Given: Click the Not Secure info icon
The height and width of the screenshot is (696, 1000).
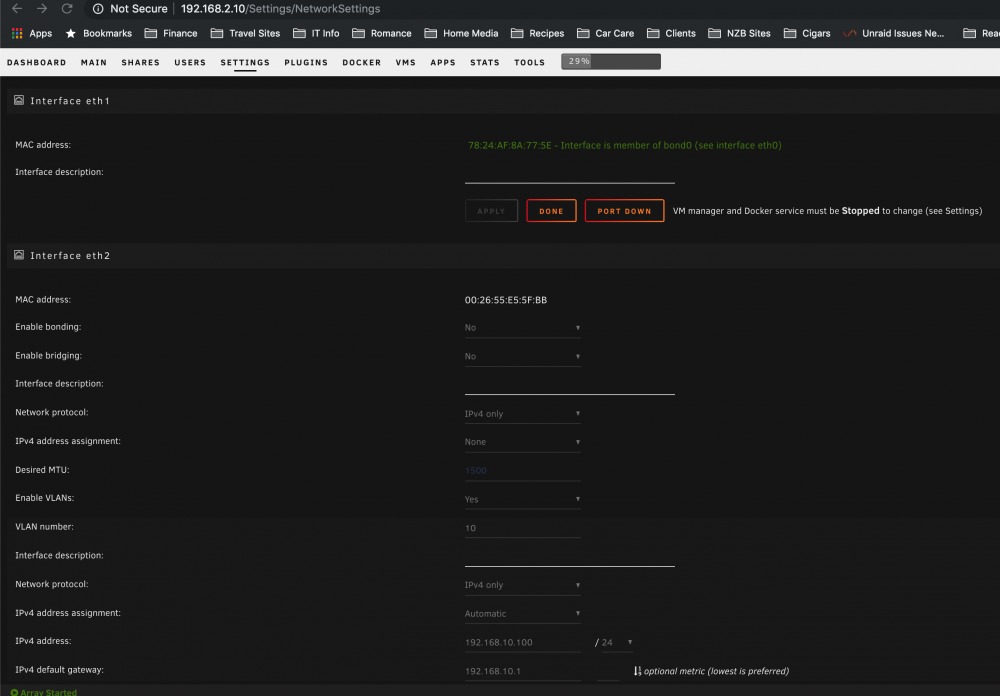Looking at the screenshot, I should (98, 9).
